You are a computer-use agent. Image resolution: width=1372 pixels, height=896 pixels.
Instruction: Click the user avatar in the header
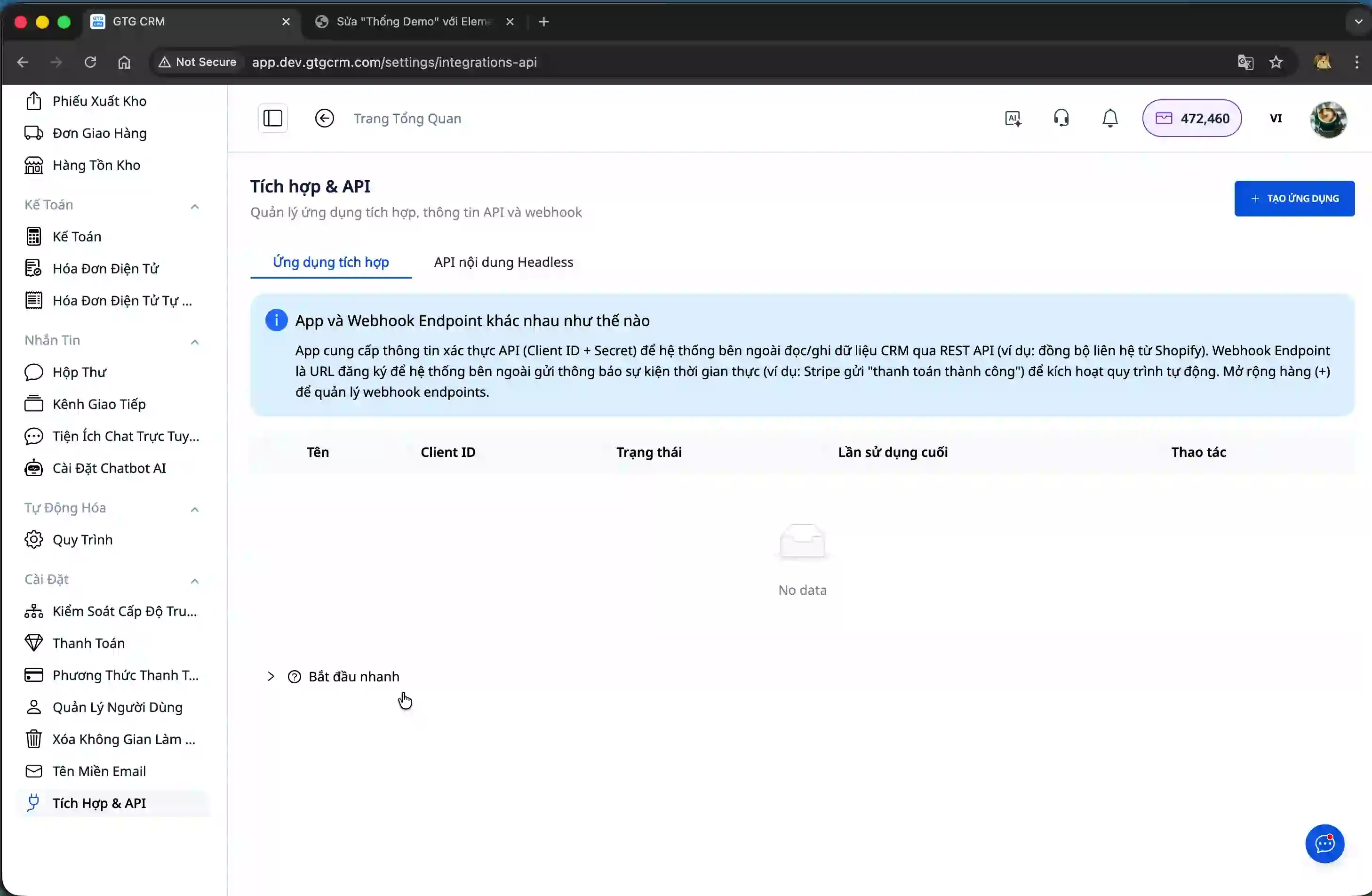click(1328, 120)
